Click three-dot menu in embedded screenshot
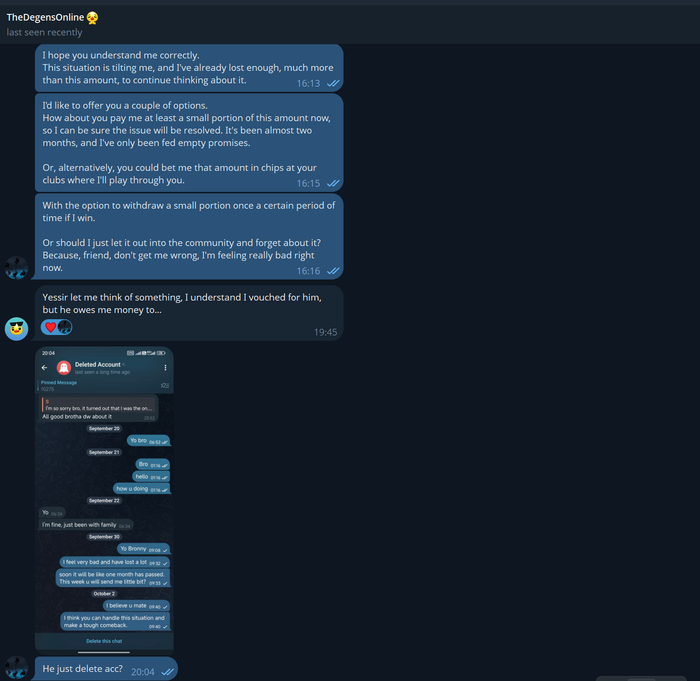700x681 pixels. click(165, 368)
